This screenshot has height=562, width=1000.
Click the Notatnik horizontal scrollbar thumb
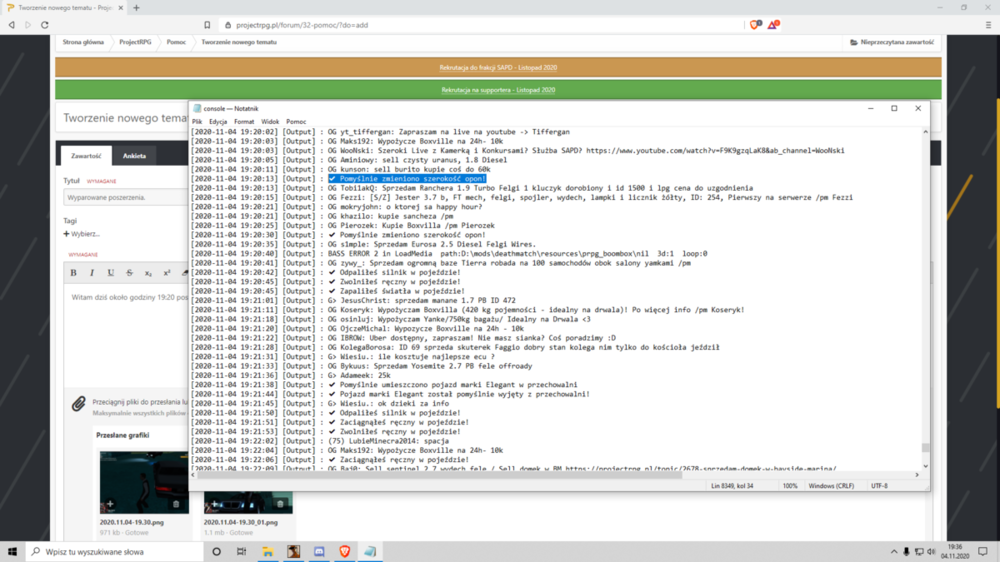coord(439,475)
